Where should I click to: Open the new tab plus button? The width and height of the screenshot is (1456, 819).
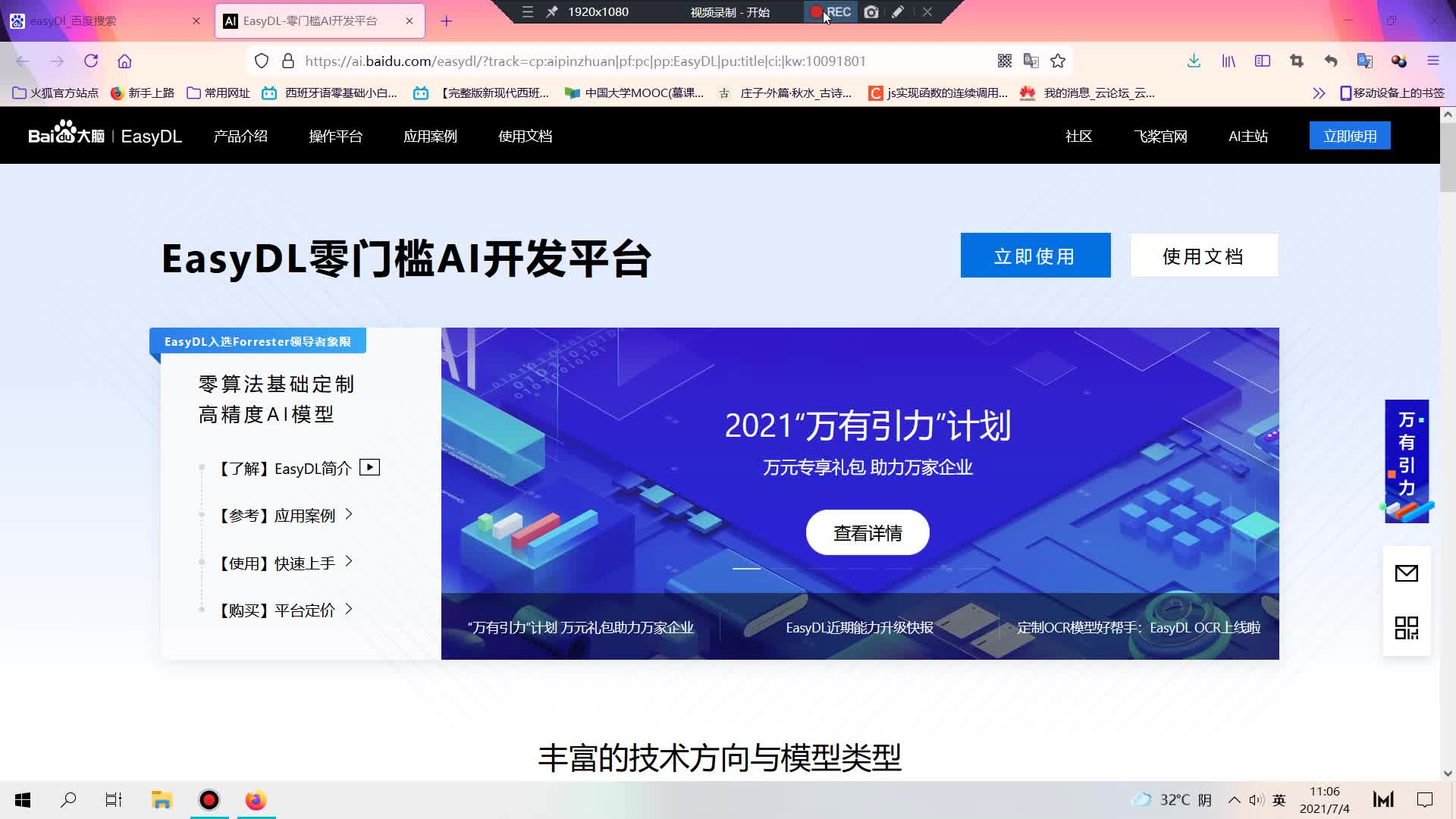(447, 21)
